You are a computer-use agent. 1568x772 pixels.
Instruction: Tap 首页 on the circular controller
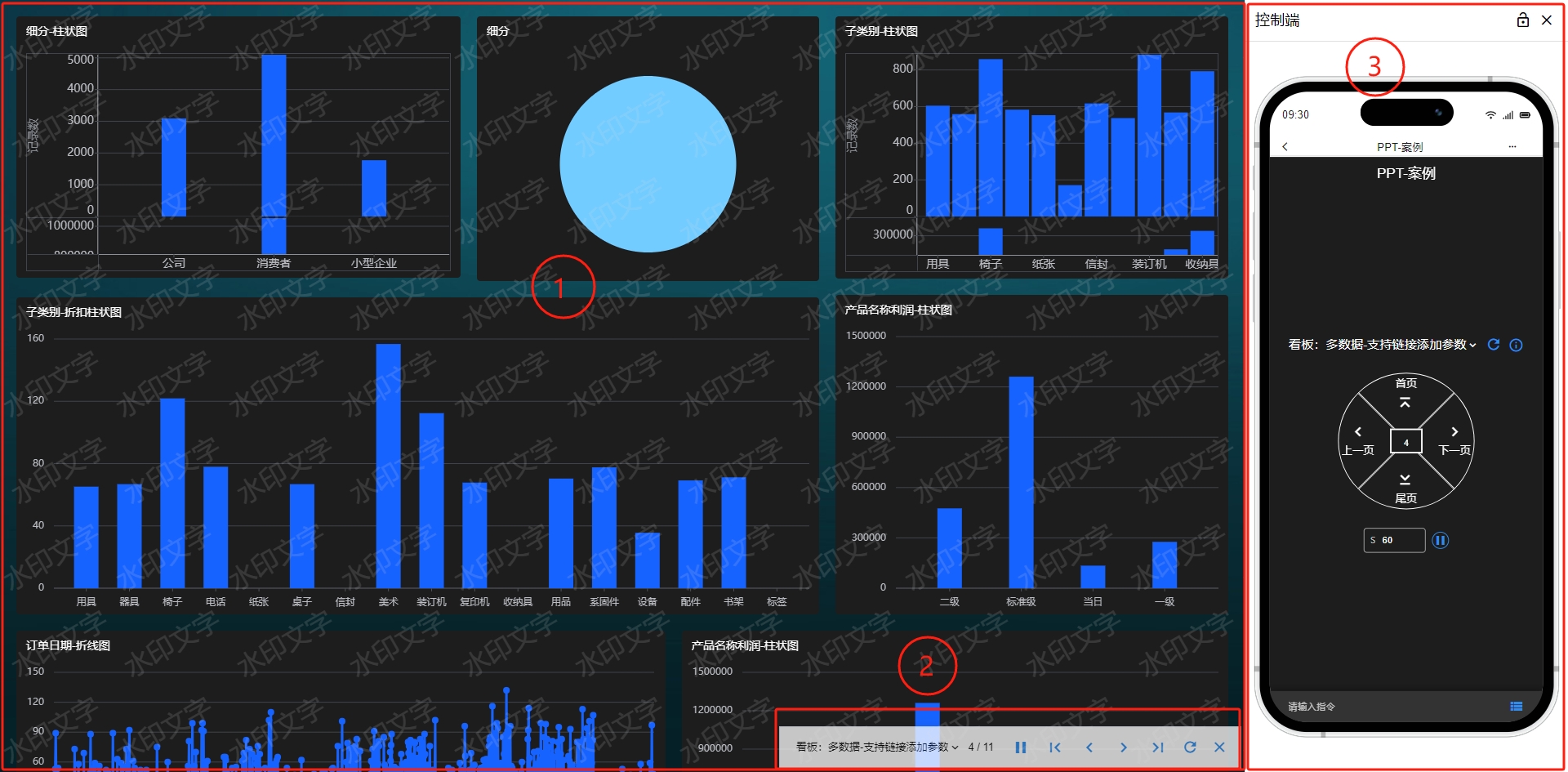(1405, 392)
